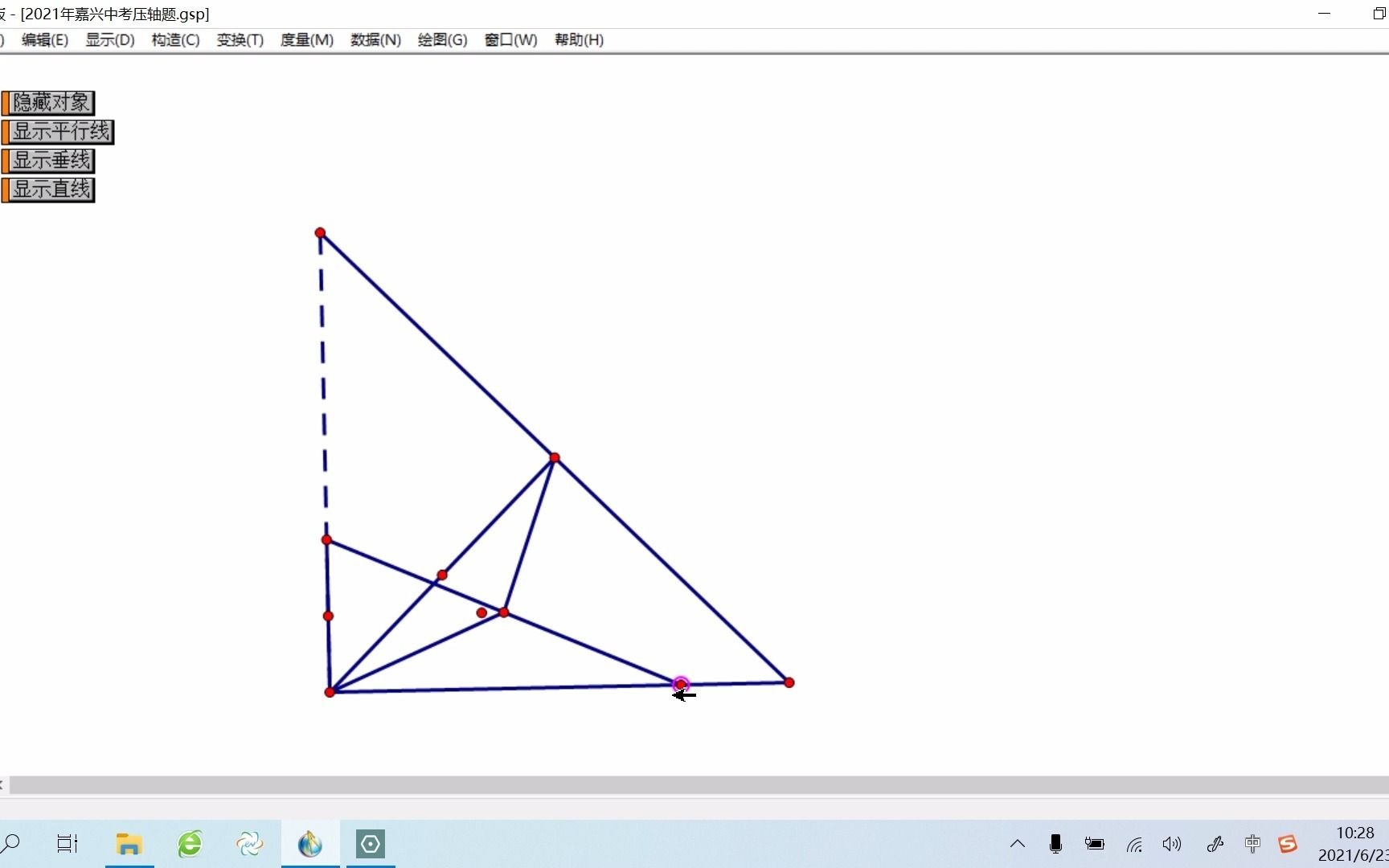Screen dimensions: 1389x868
Task: Click the 显示平行线 action button
Action: (x=58, y=132)
